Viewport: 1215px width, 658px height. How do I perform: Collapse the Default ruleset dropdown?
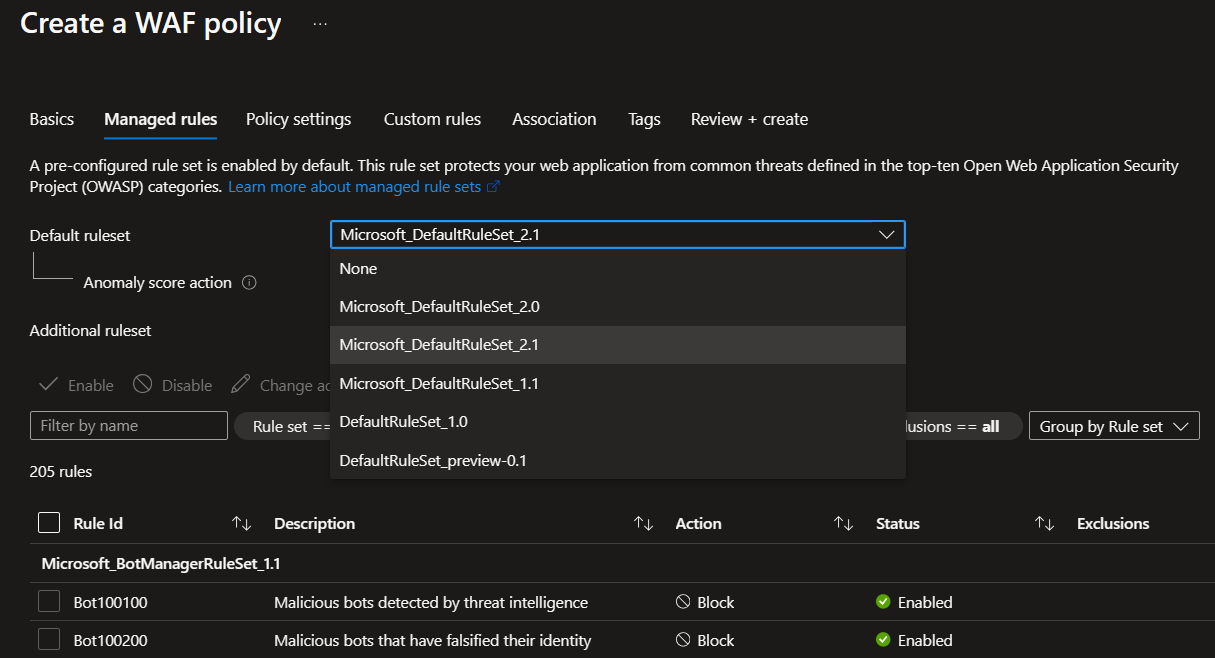(885, 235)
